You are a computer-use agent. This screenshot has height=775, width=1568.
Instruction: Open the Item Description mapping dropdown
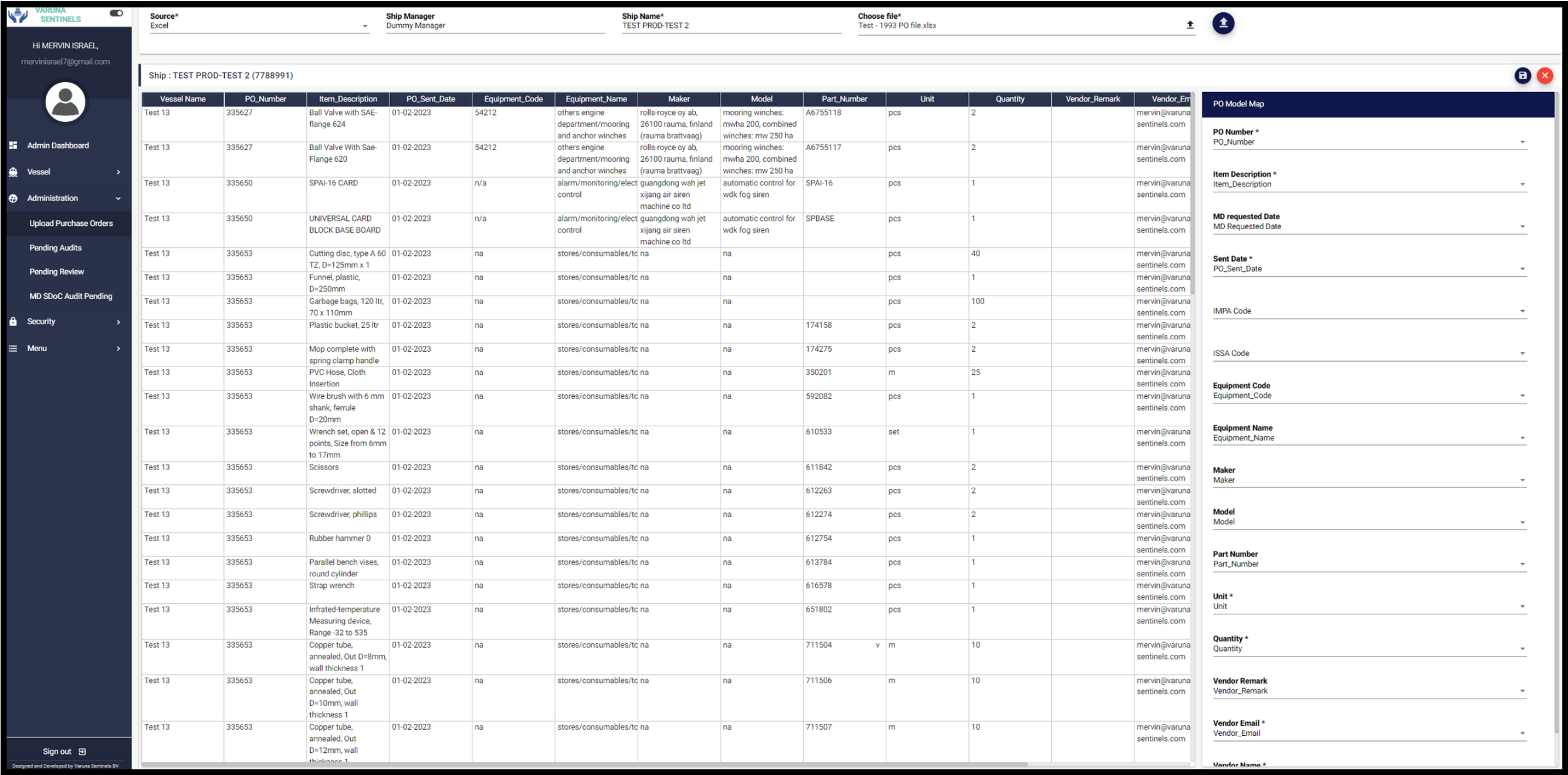[1369, 184]
